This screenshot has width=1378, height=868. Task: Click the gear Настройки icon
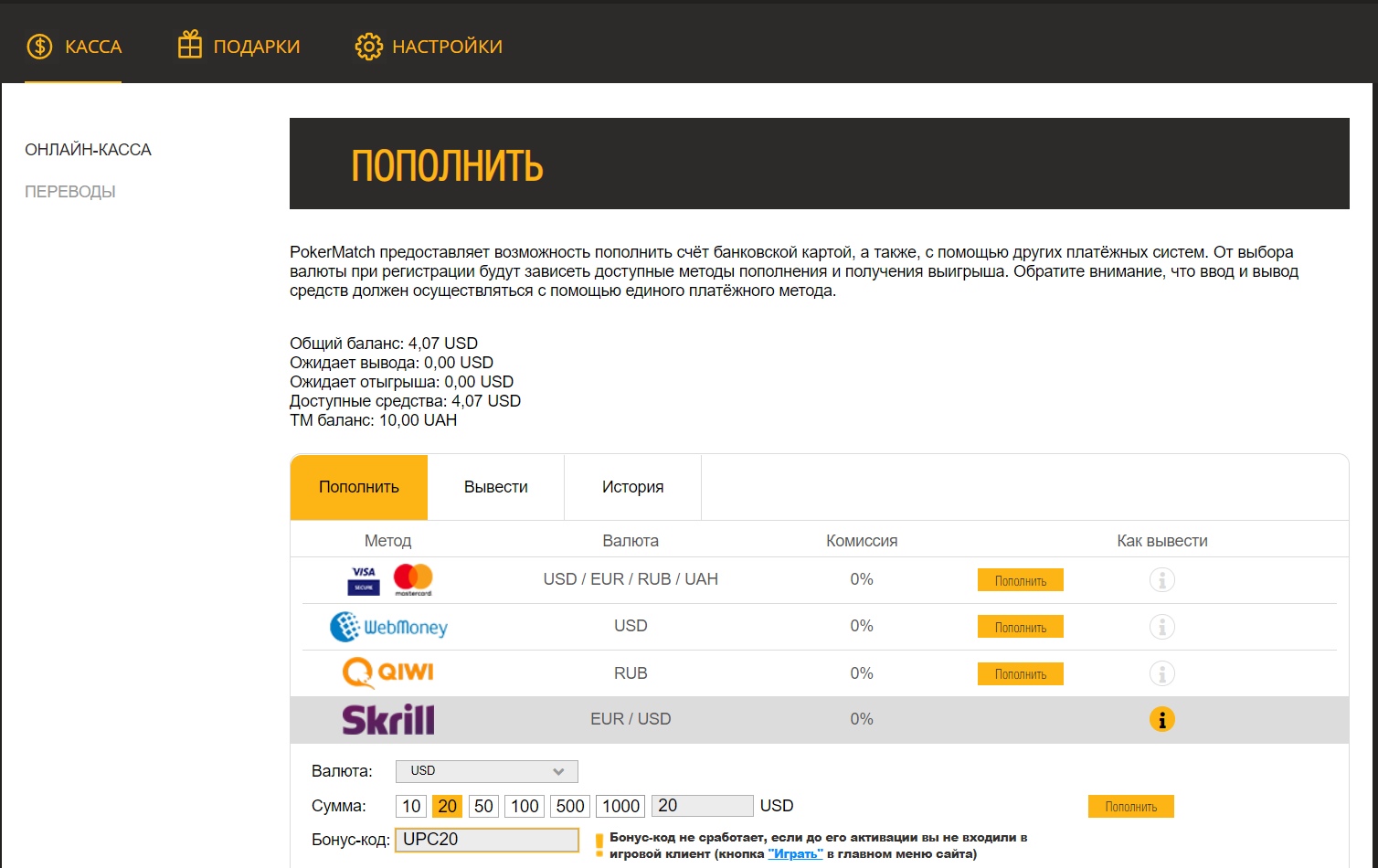tap(368, 47)
